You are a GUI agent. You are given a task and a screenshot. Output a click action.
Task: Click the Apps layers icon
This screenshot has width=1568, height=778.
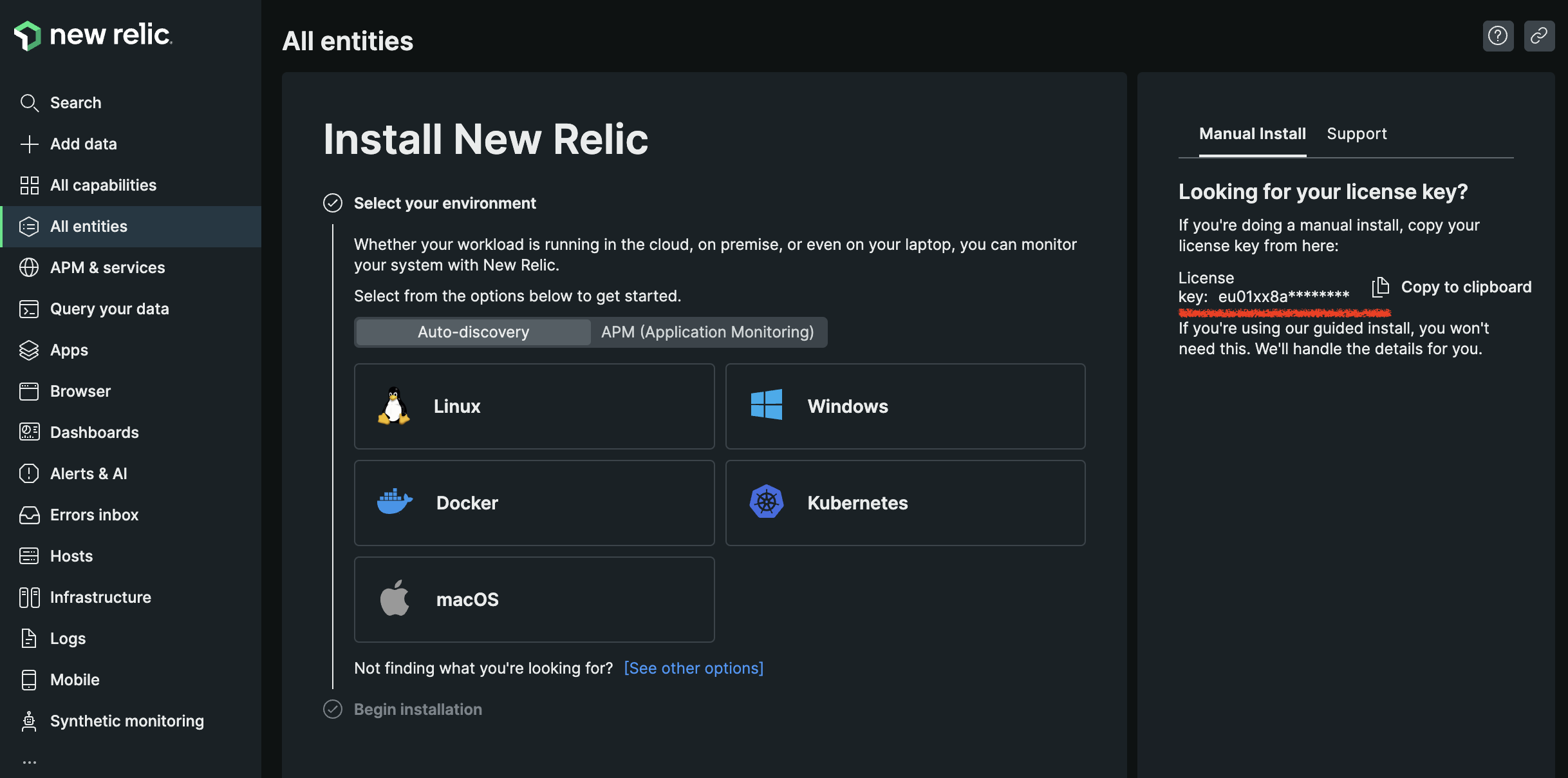pos(29,350)
